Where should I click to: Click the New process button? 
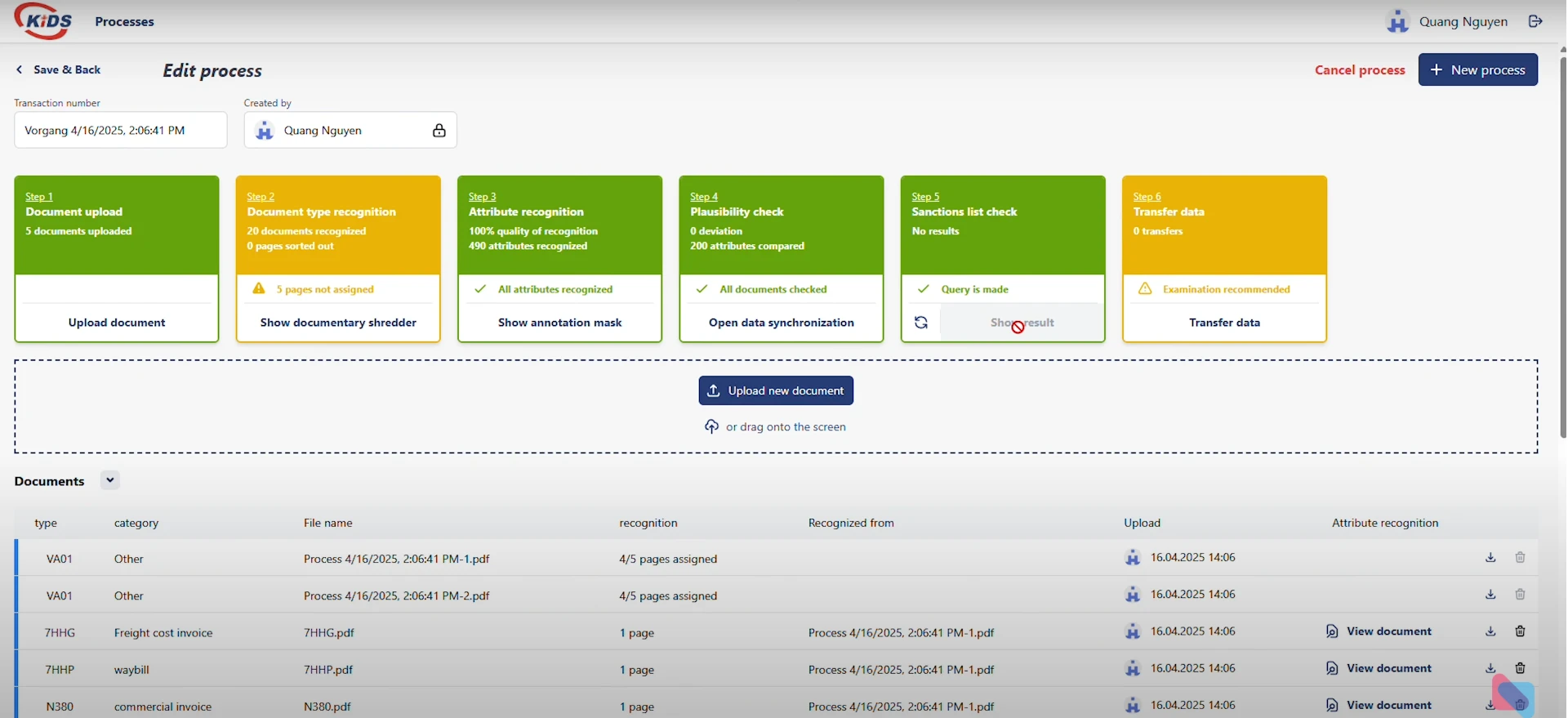click(1477, 70)
